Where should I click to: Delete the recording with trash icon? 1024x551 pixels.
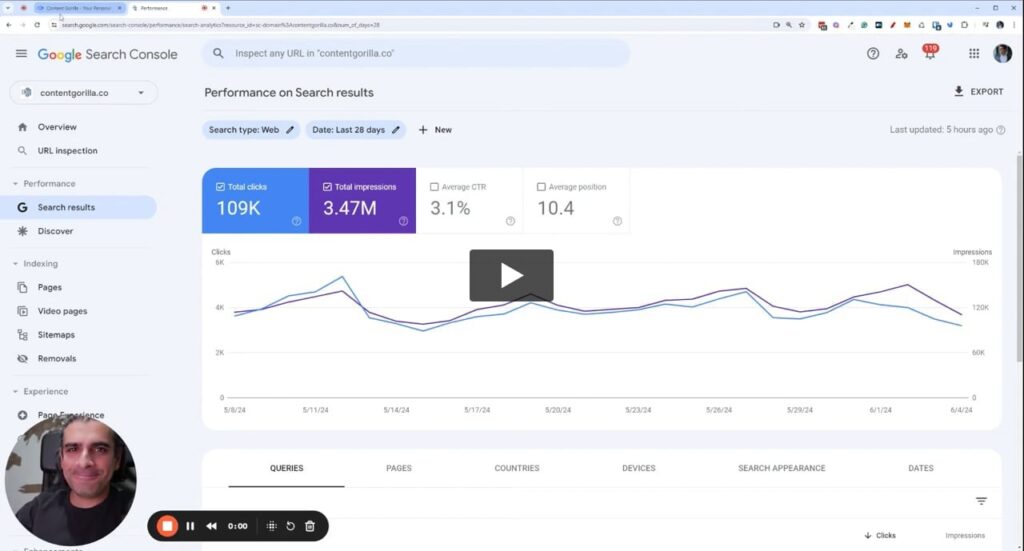[x=310, y=526]
